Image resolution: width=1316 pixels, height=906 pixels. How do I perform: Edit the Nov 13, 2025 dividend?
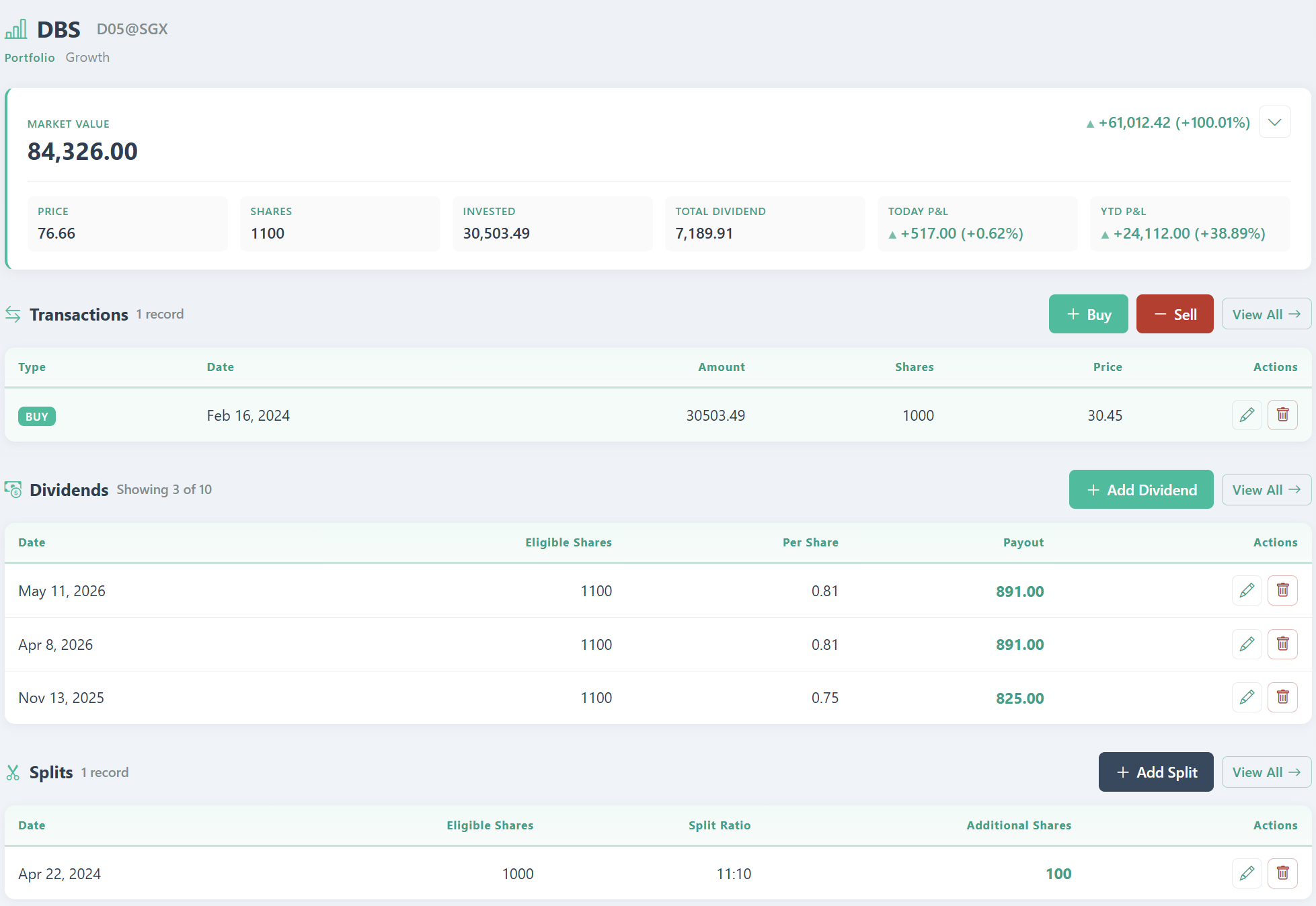tap(1247, 698)
